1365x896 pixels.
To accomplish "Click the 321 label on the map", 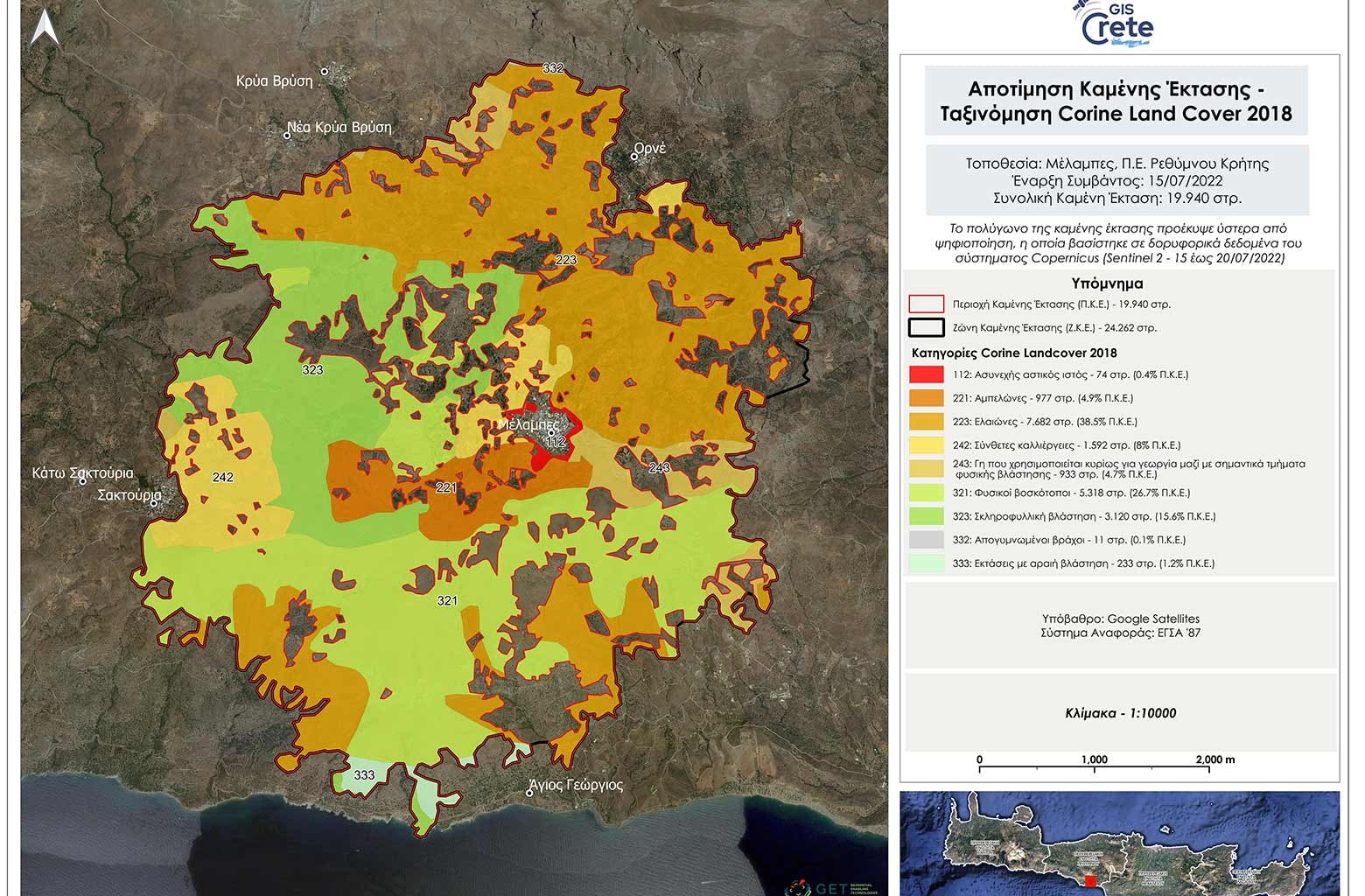I will tap(447, 600).
